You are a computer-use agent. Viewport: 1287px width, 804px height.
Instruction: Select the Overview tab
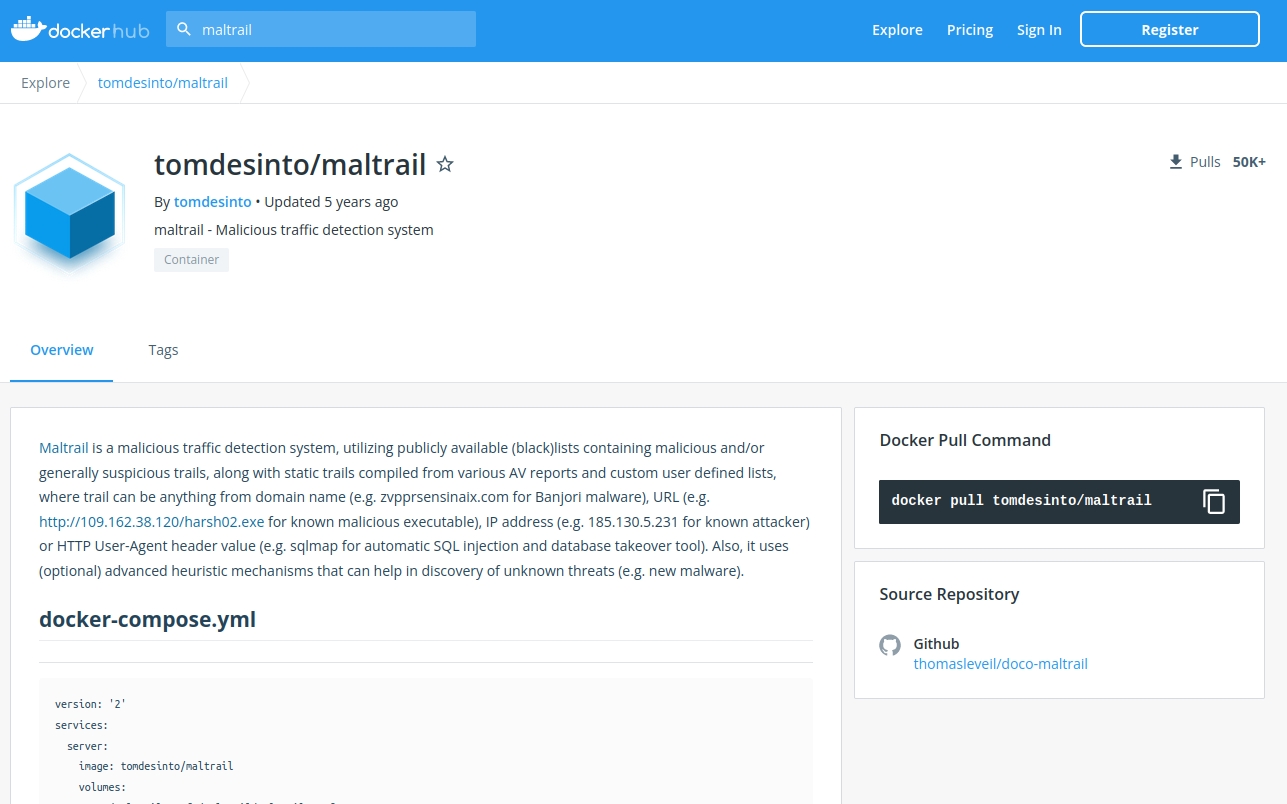click(62, 350)
